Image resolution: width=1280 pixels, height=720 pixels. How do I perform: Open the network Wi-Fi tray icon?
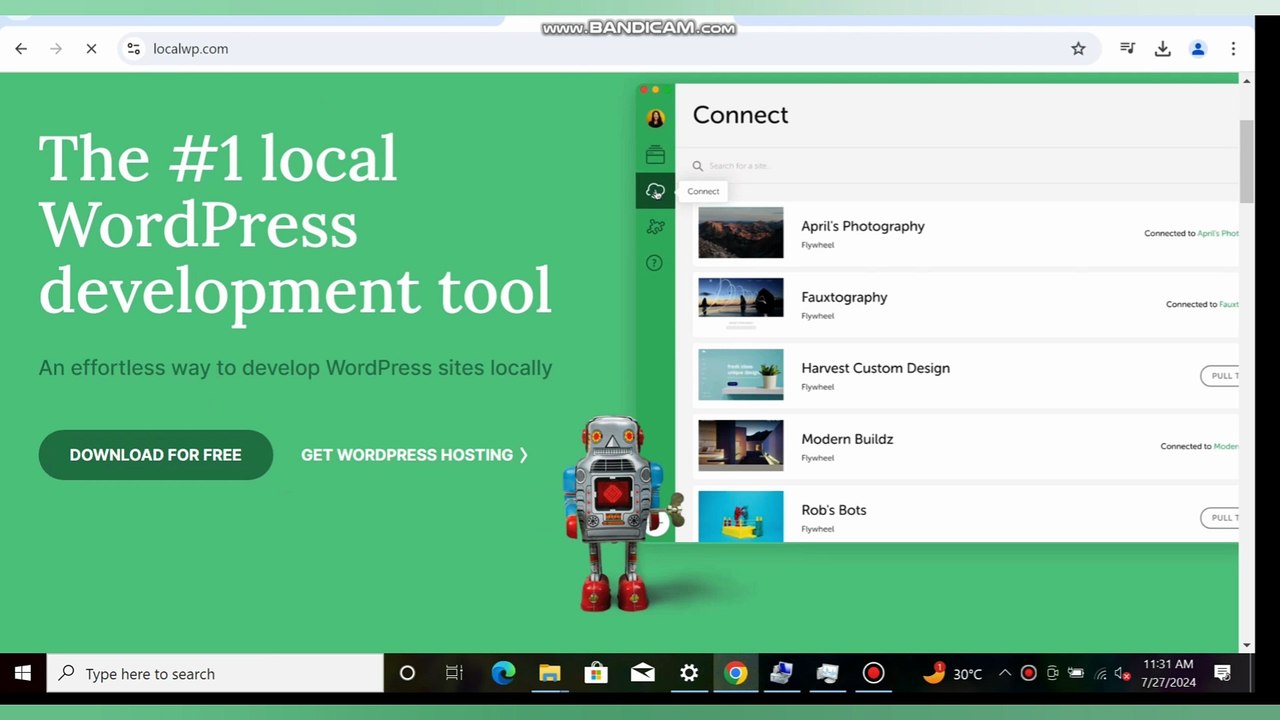(1100, 674)
